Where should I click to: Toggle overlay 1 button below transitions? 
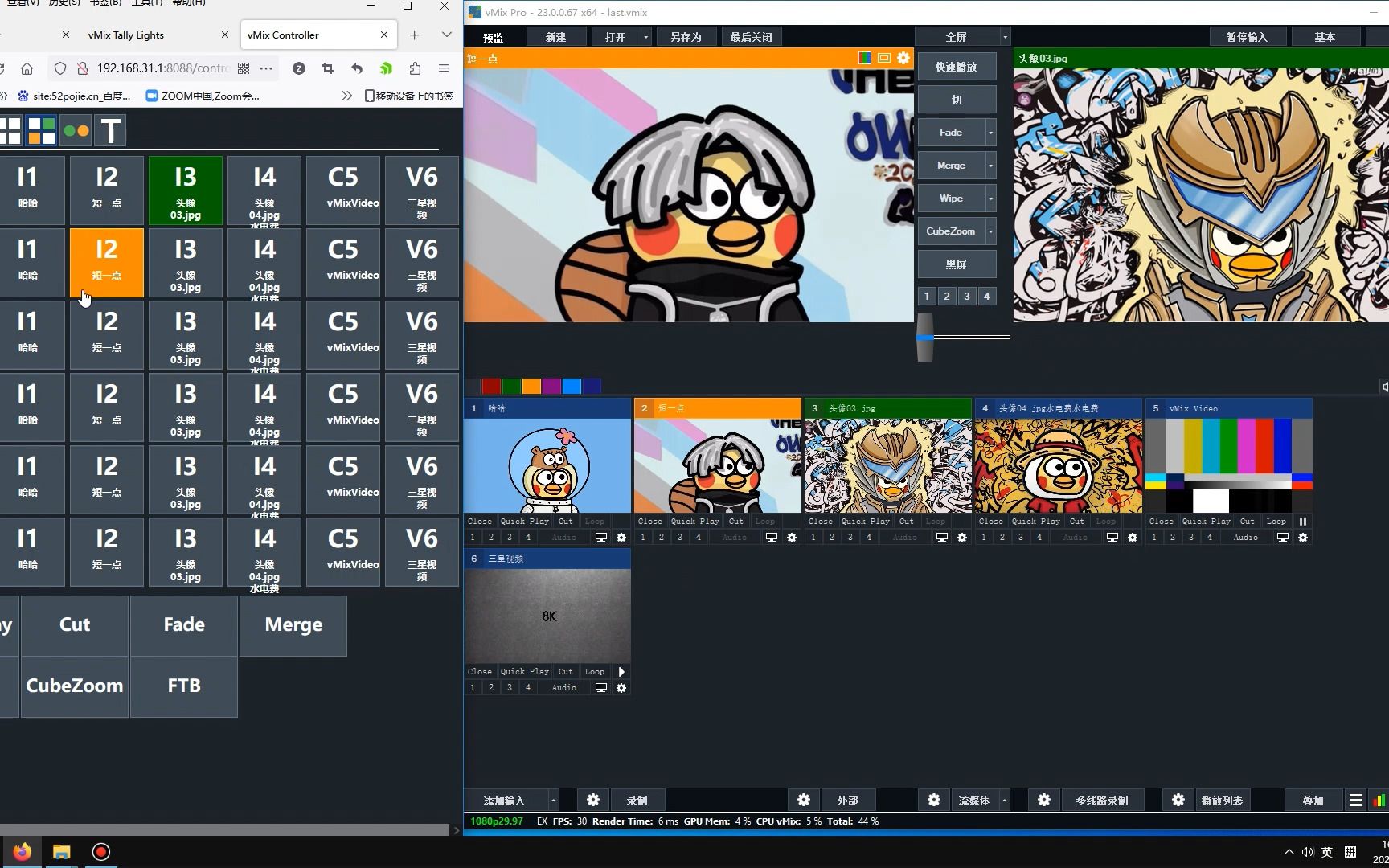927,297
